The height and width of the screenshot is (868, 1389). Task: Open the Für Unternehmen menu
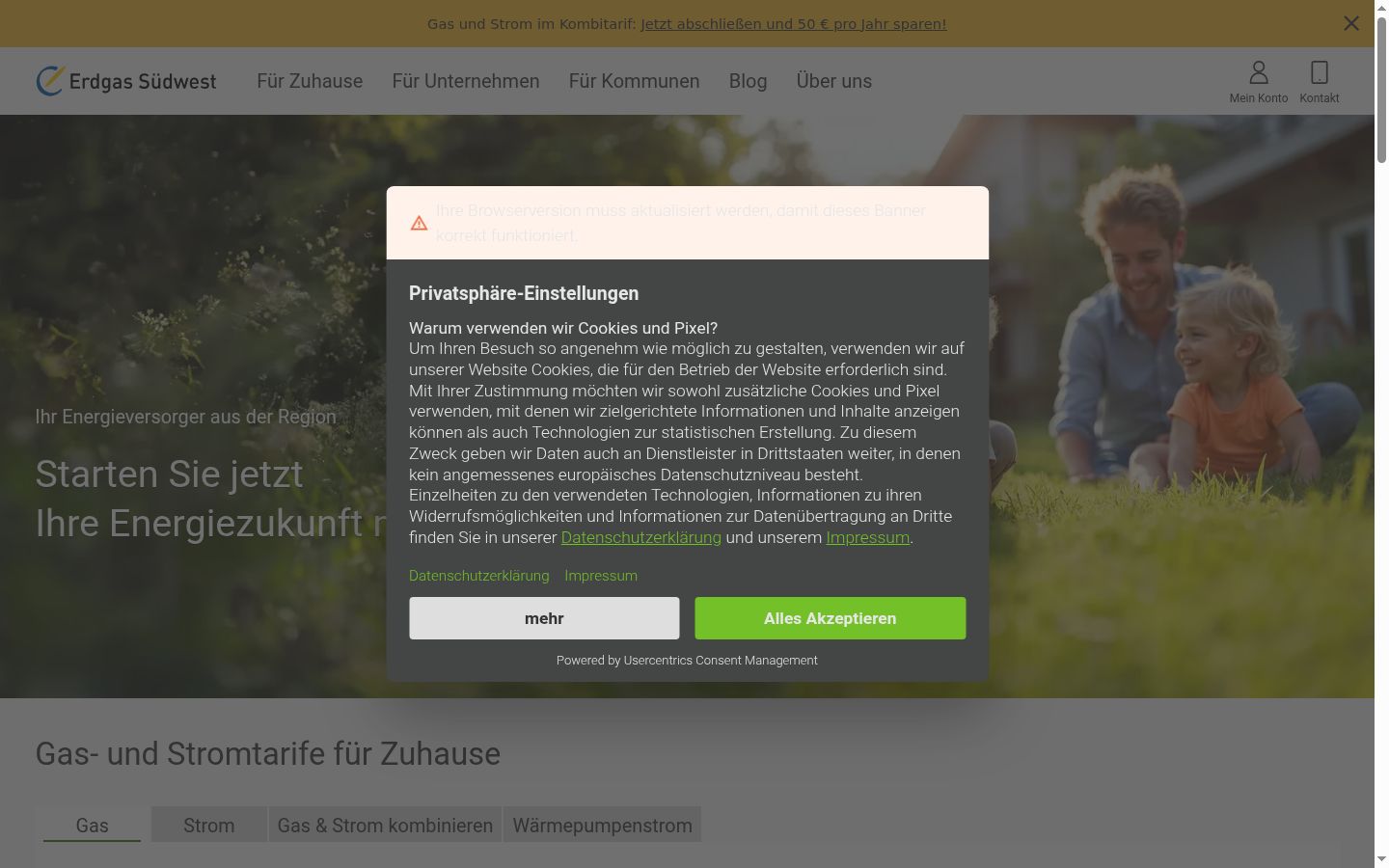point(466,81)
